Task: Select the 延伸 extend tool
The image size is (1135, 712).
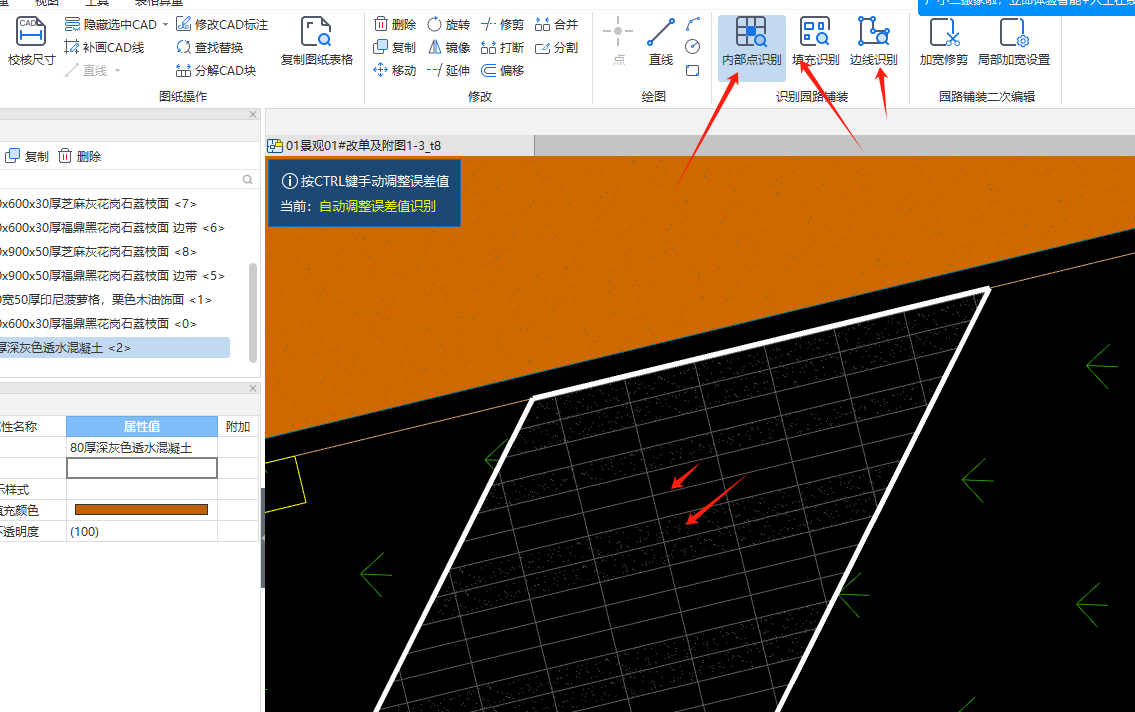Action: [449, 71]
